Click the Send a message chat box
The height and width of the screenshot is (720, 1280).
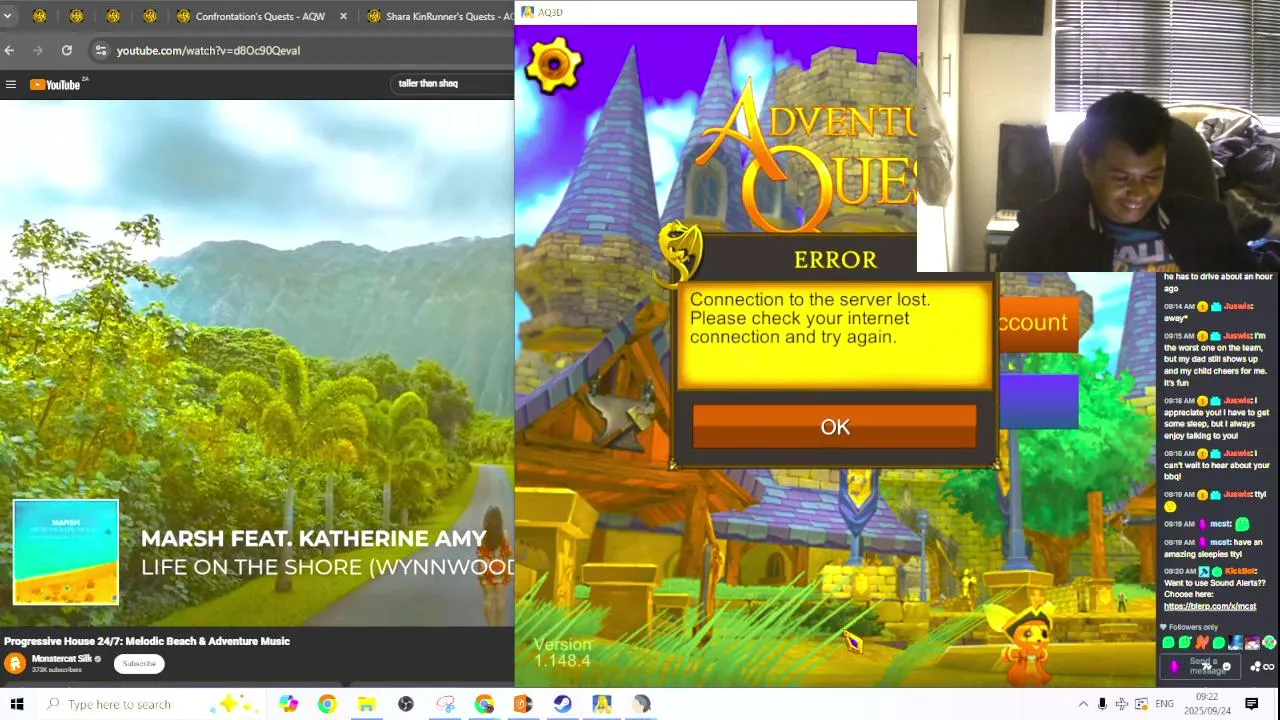click(1200, 667)
